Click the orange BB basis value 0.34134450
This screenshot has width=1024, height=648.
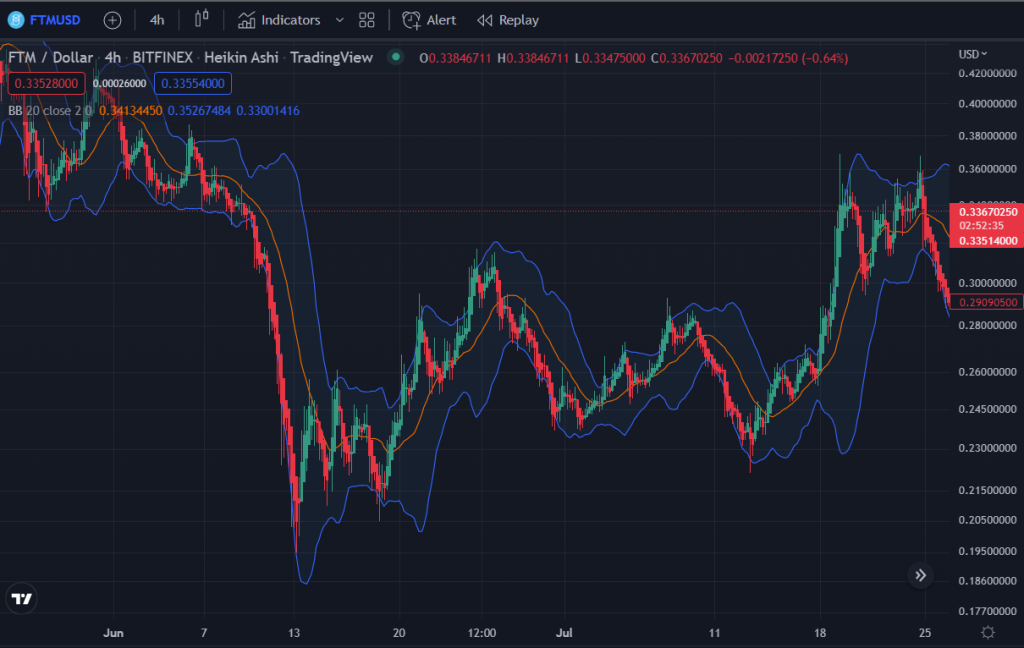pos(131,110)
